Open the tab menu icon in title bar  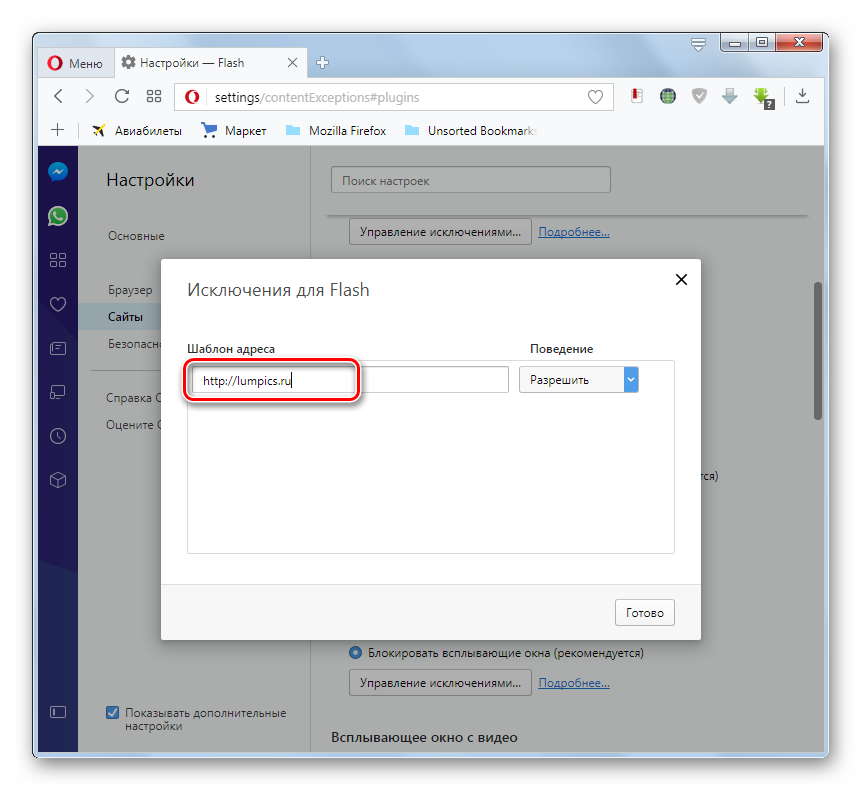pos(698,44)
